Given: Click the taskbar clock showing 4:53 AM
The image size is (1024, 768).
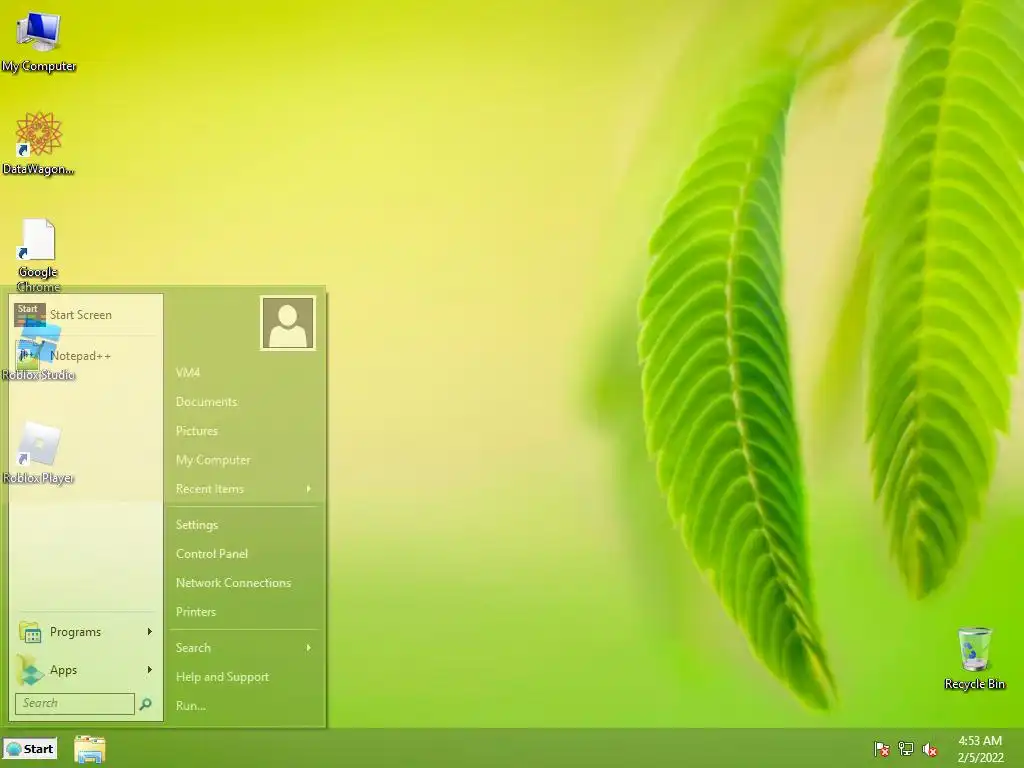Looking at the screenshot, I should 980,749.
